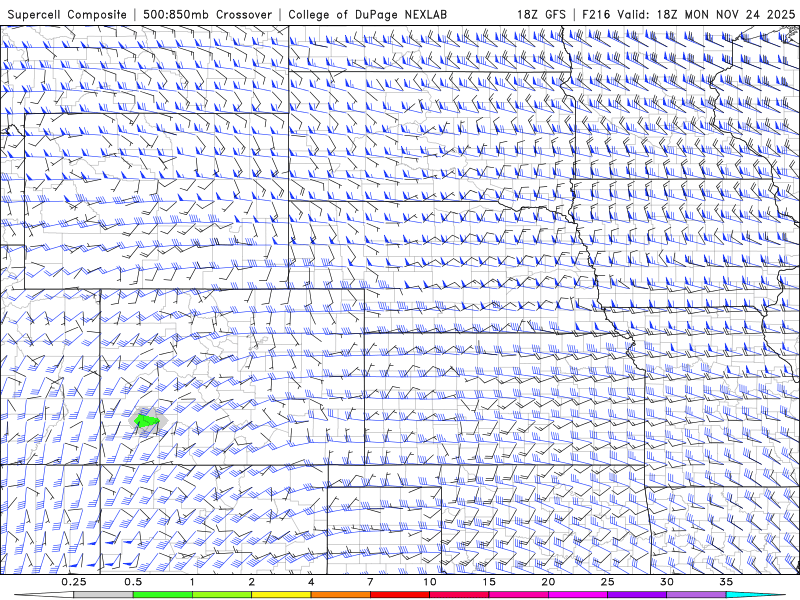Click the '30' legend value label
The image size is (800, 600).
(x=667, y=582)
